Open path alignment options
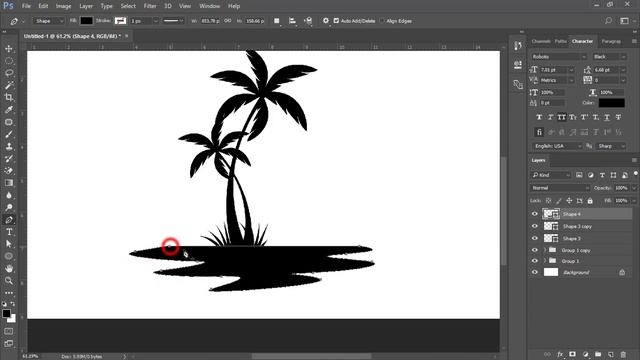The image size is (640, 360). [292, 21]
